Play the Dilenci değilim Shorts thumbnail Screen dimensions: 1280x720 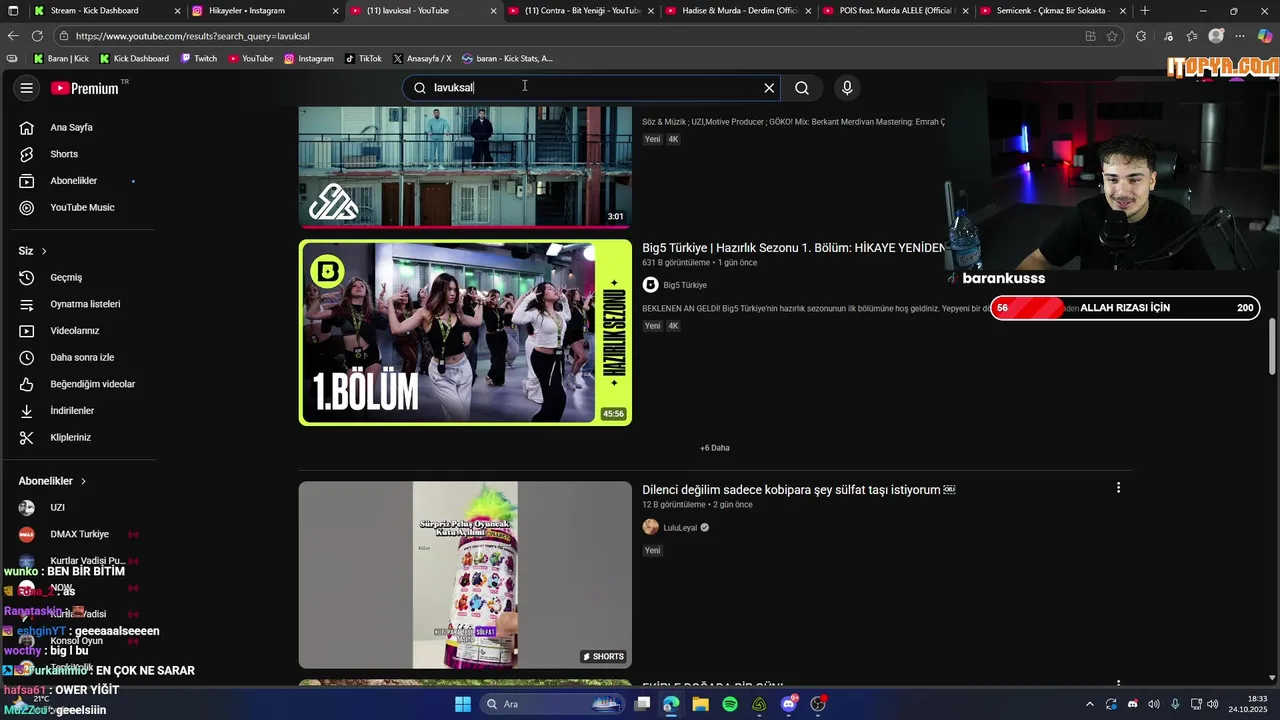465,575
